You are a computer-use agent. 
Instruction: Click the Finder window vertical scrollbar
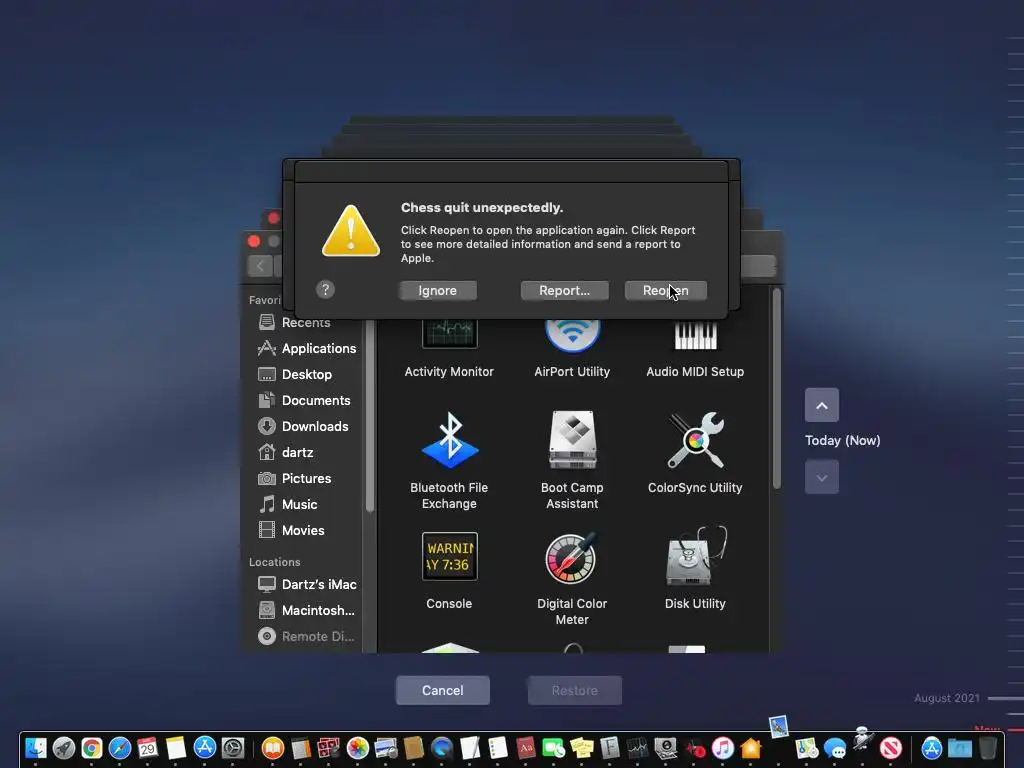[x=776, y=389]
